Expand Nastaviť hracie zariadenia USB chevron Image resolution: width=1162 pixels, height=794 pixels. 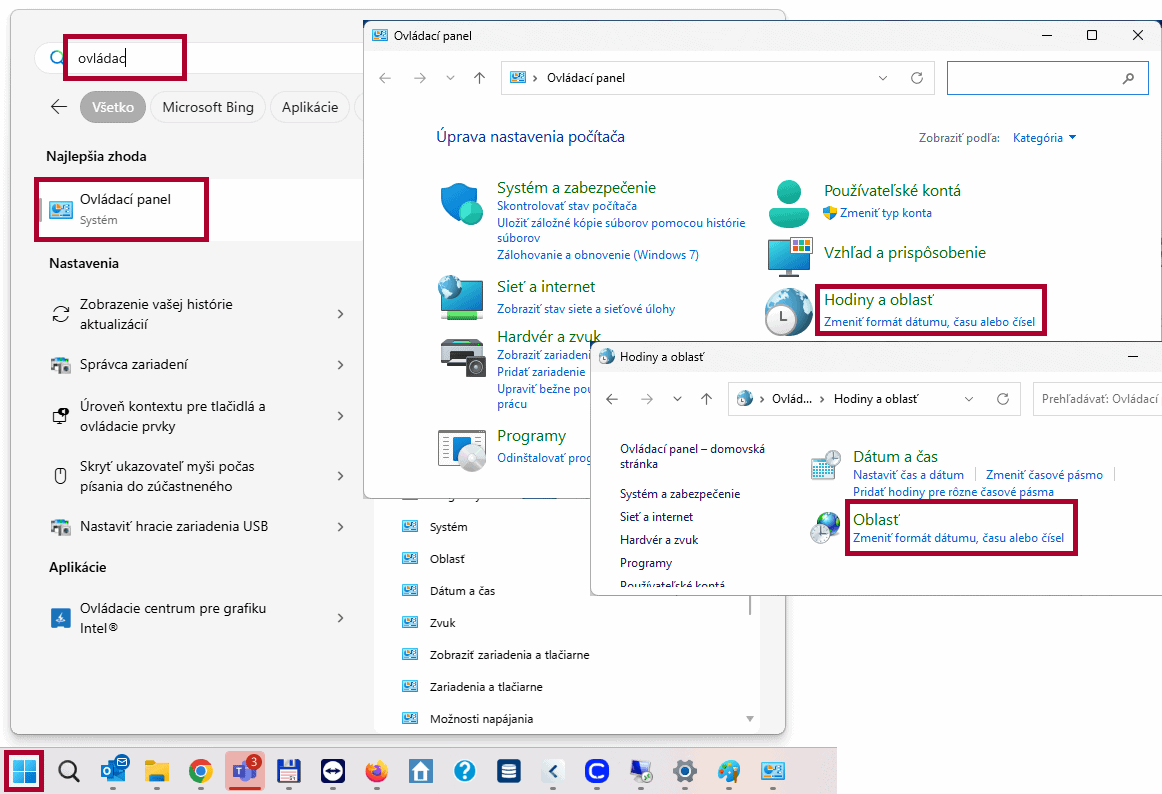(340, 527)
